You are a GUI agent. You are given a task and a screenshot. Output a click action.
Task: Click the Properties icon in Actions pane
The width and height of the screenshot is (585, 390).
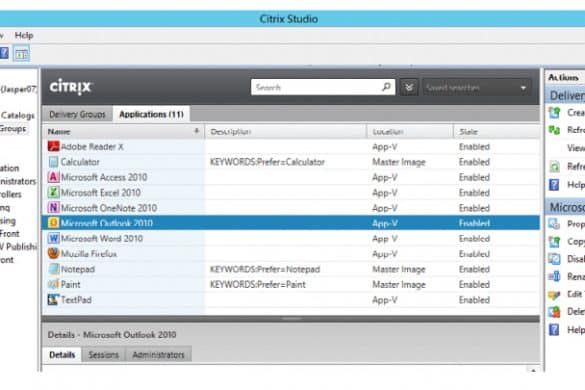click(554, 224)
